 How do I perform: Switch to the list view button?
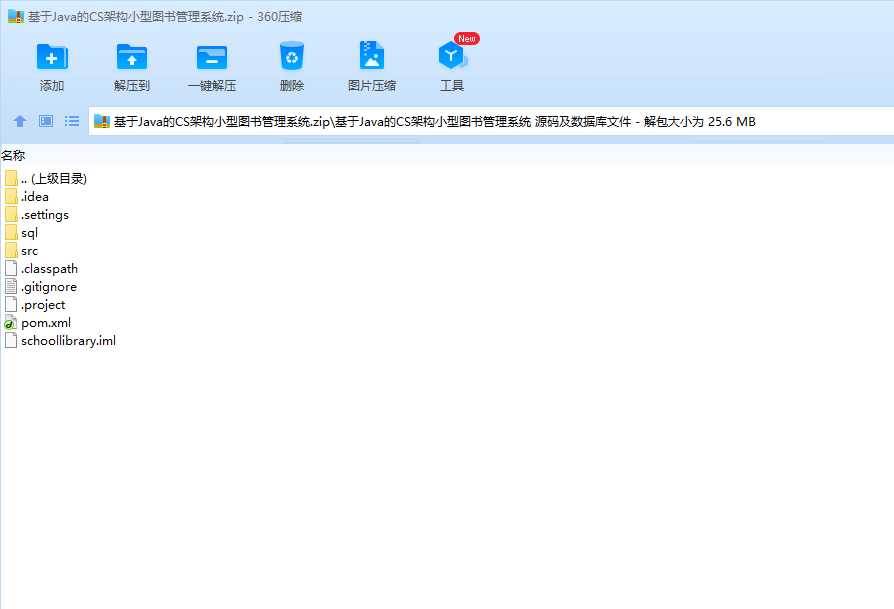(72, 121)
